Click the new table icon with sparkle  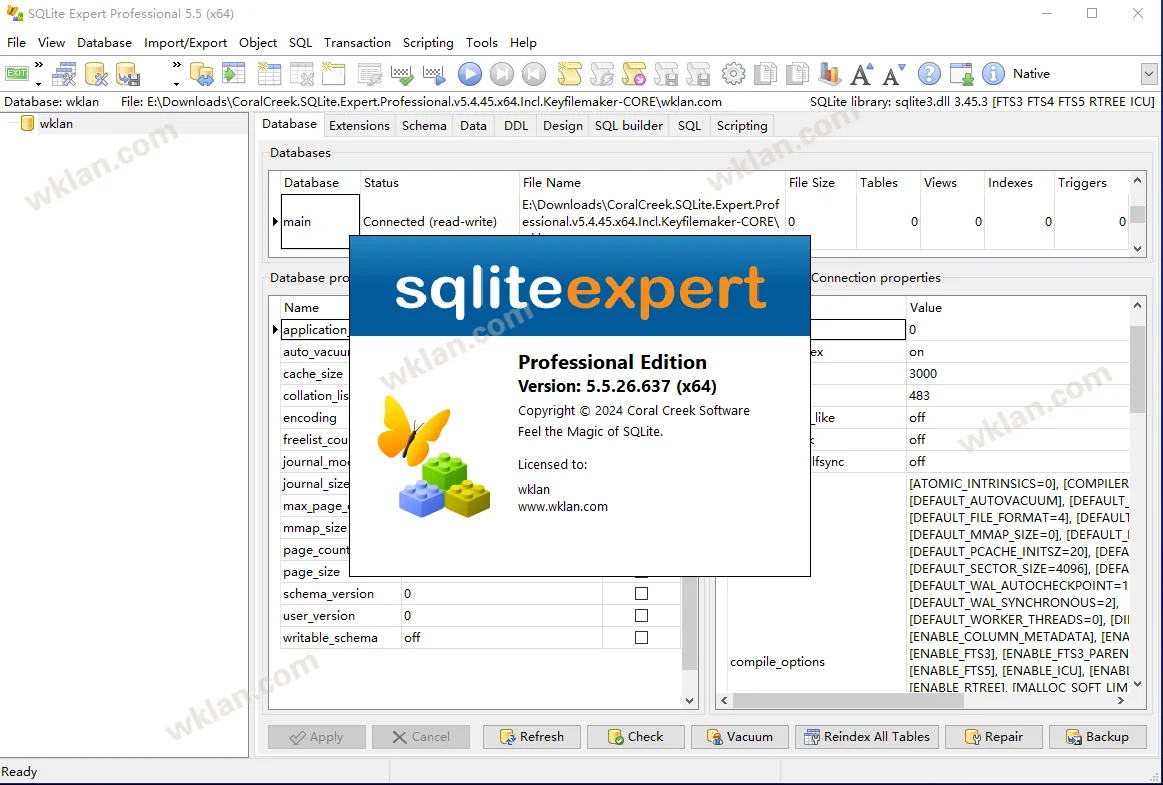click(x=268, y=73)
